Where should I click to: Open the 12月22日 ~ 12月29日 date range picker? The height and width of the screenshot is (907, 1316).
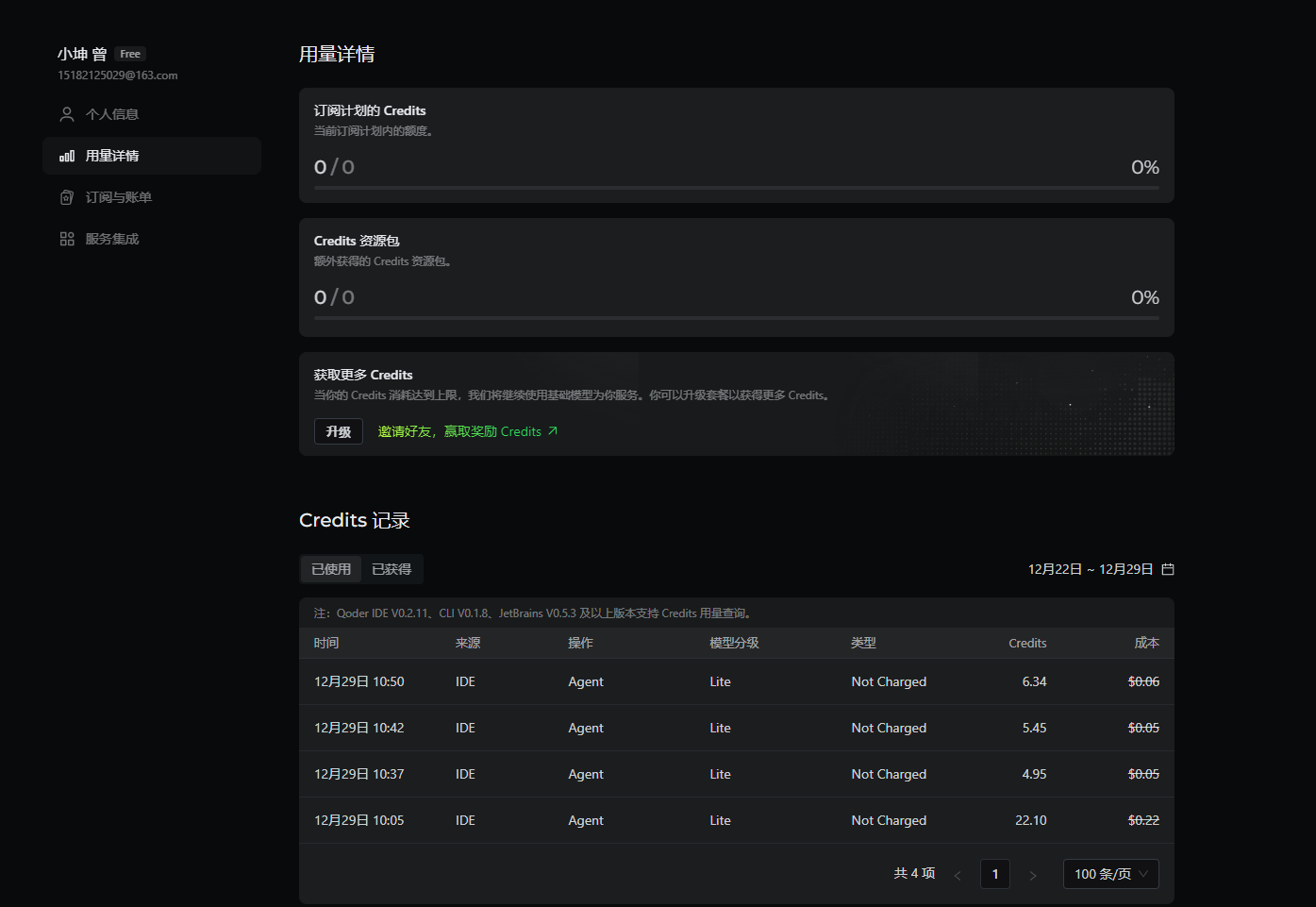(1090, 569)
